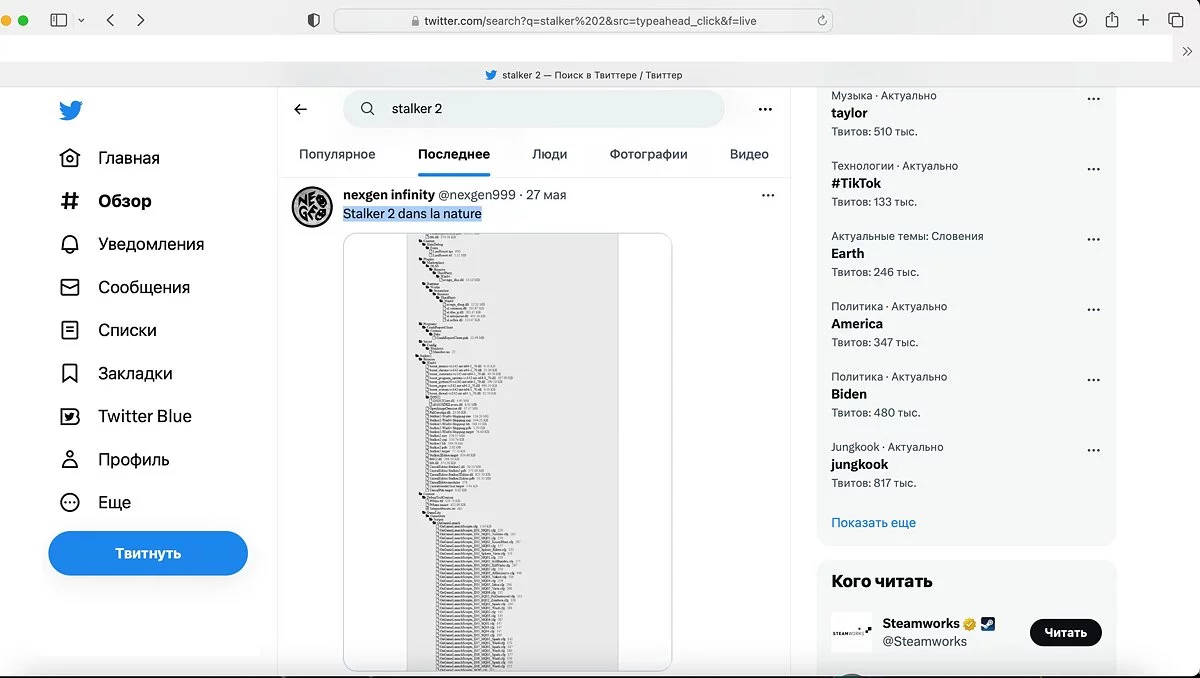Open the three-dot menu for the #TikTok trend
1200x678 pixels.
pos(1094,170)
